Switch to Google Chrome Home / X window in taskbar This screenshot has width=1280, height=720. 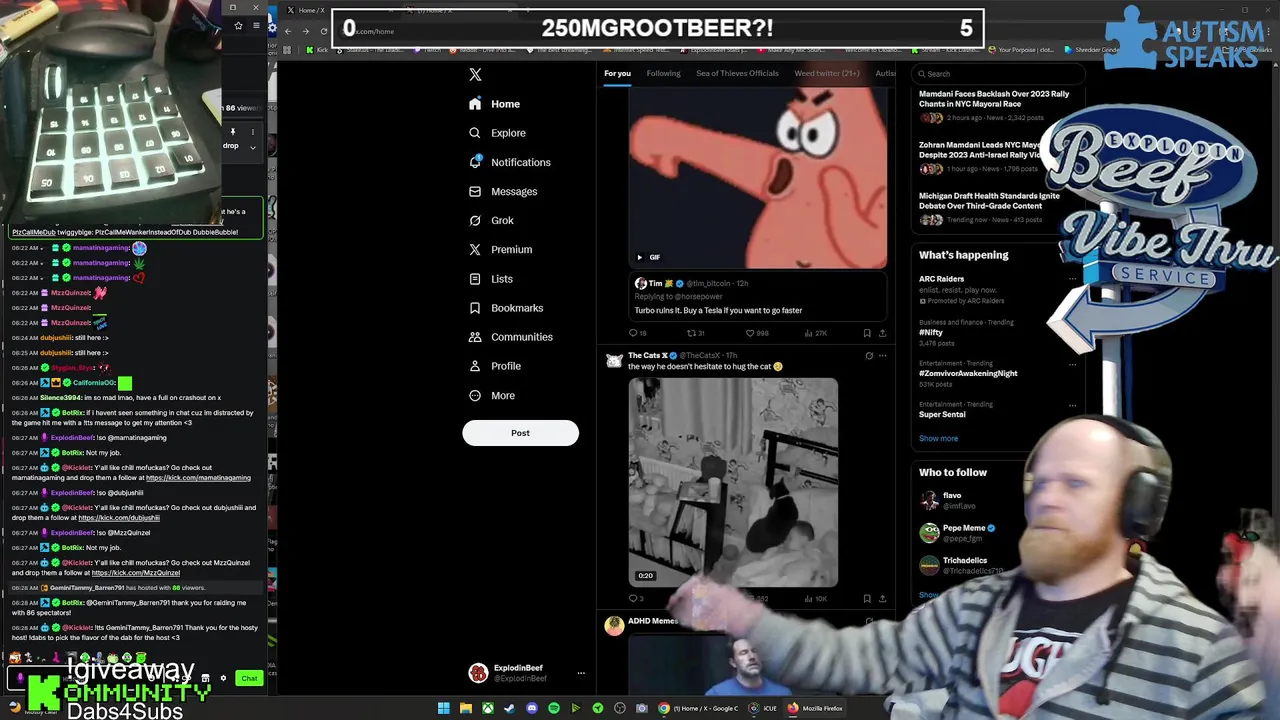click(698, 708)
